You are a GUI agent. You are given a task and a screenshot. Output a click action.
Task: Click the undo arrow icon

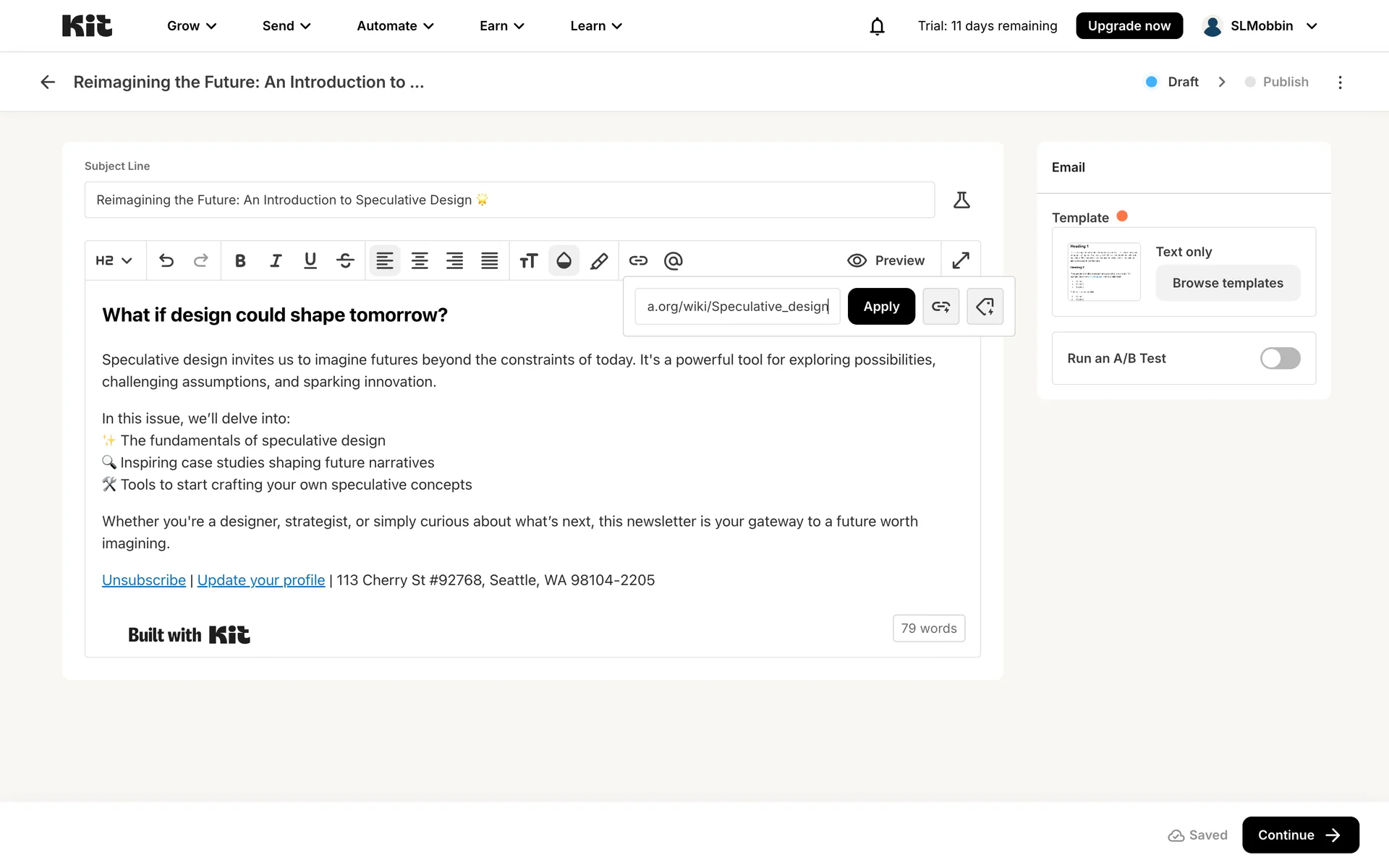[166, 260]
